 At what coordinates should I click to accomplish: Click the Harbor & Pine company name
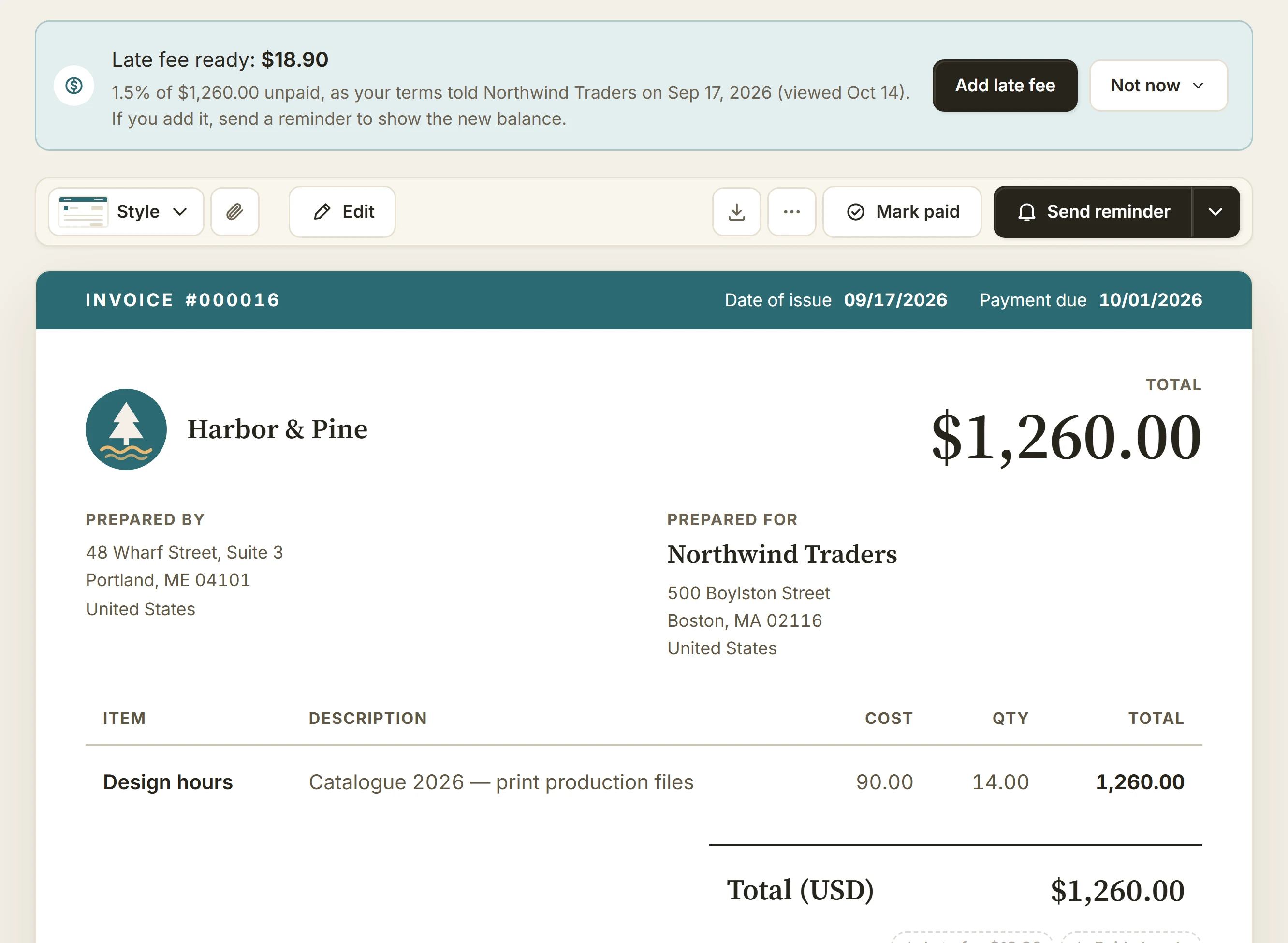(x=278, y=429)
